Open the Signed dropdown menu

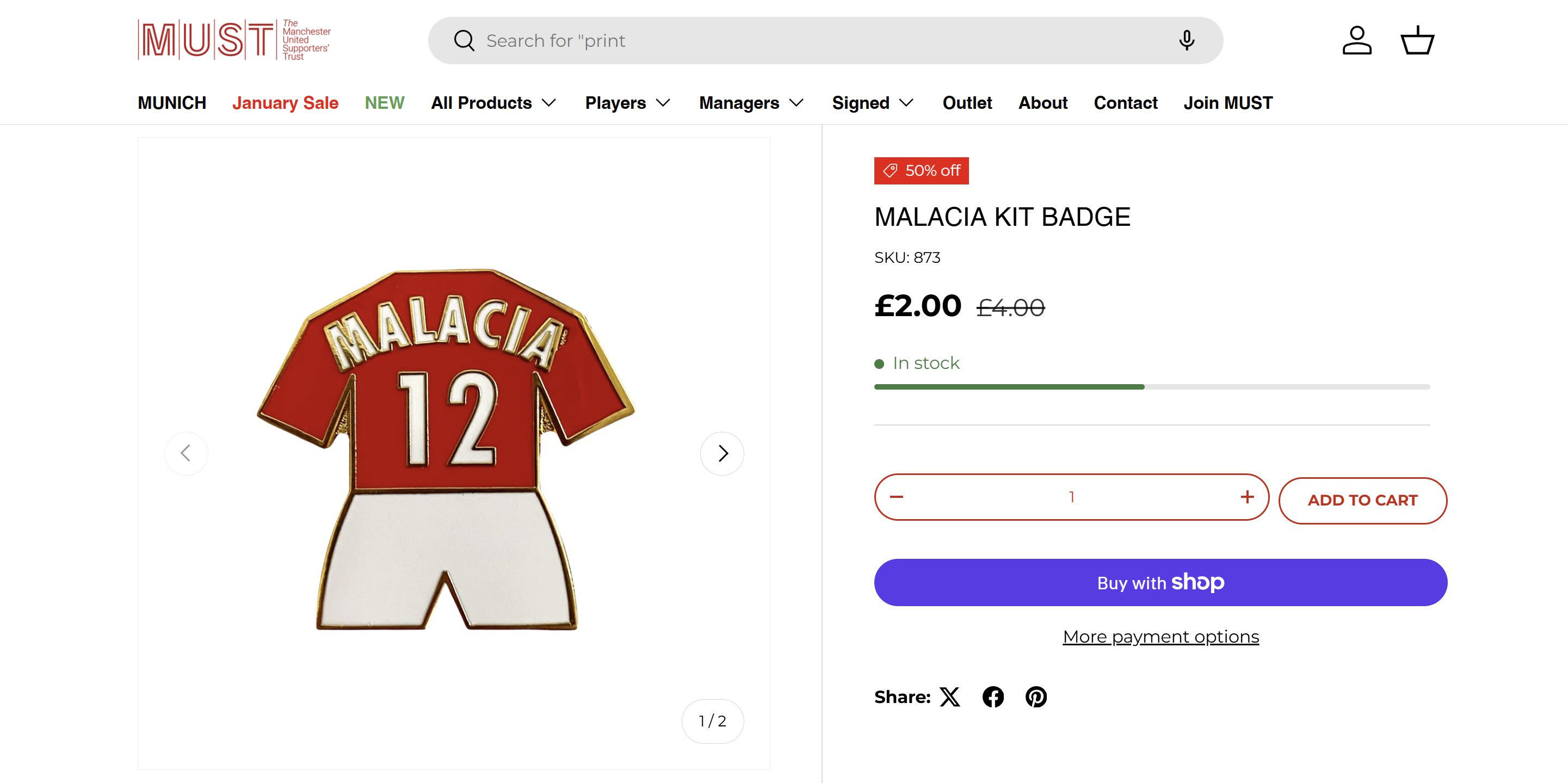pyautogui.click(x=873, y=103)
